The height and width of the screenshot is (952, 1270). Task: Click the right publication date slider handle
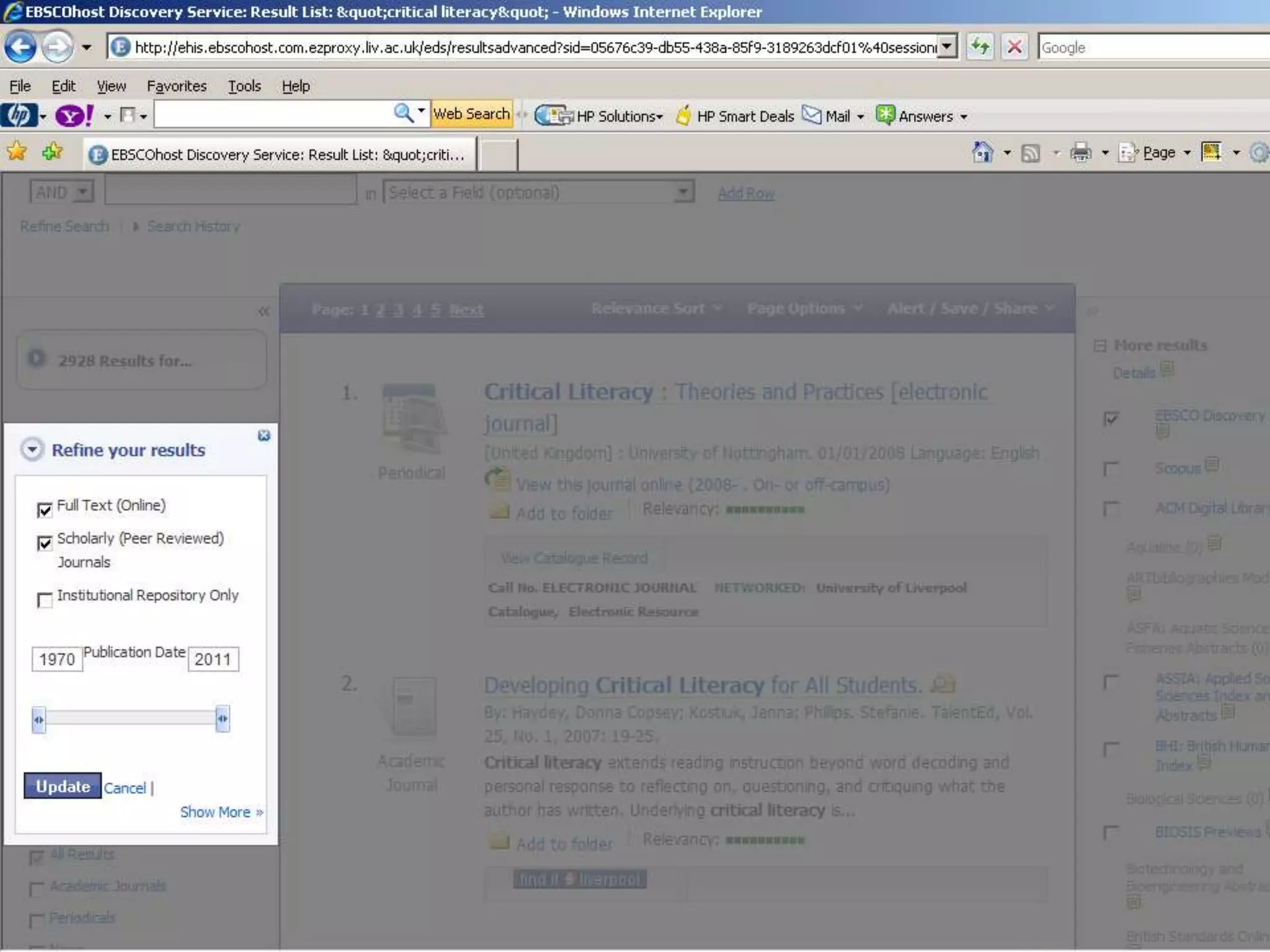pyautogui.click(x=222, y=719)
